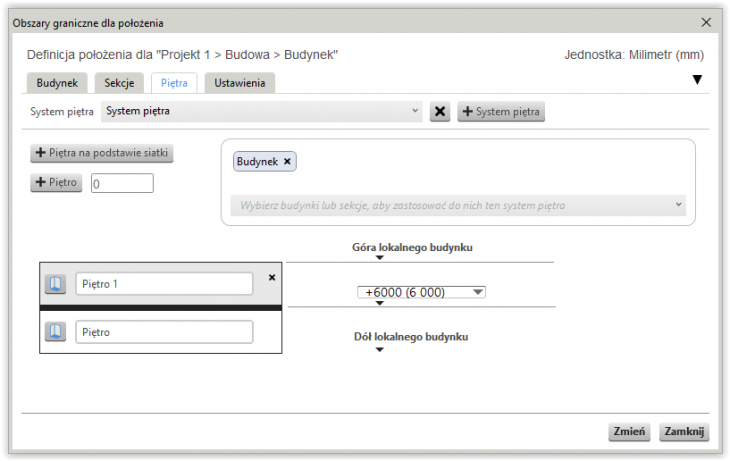This screenshot has width=730, height=461.
Task: Click the Zamknij button
Action: (x=684, y=432)
